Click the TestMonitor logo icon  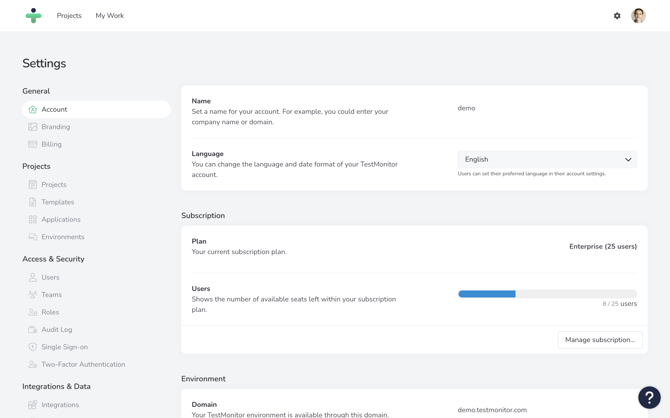(33, 16)
